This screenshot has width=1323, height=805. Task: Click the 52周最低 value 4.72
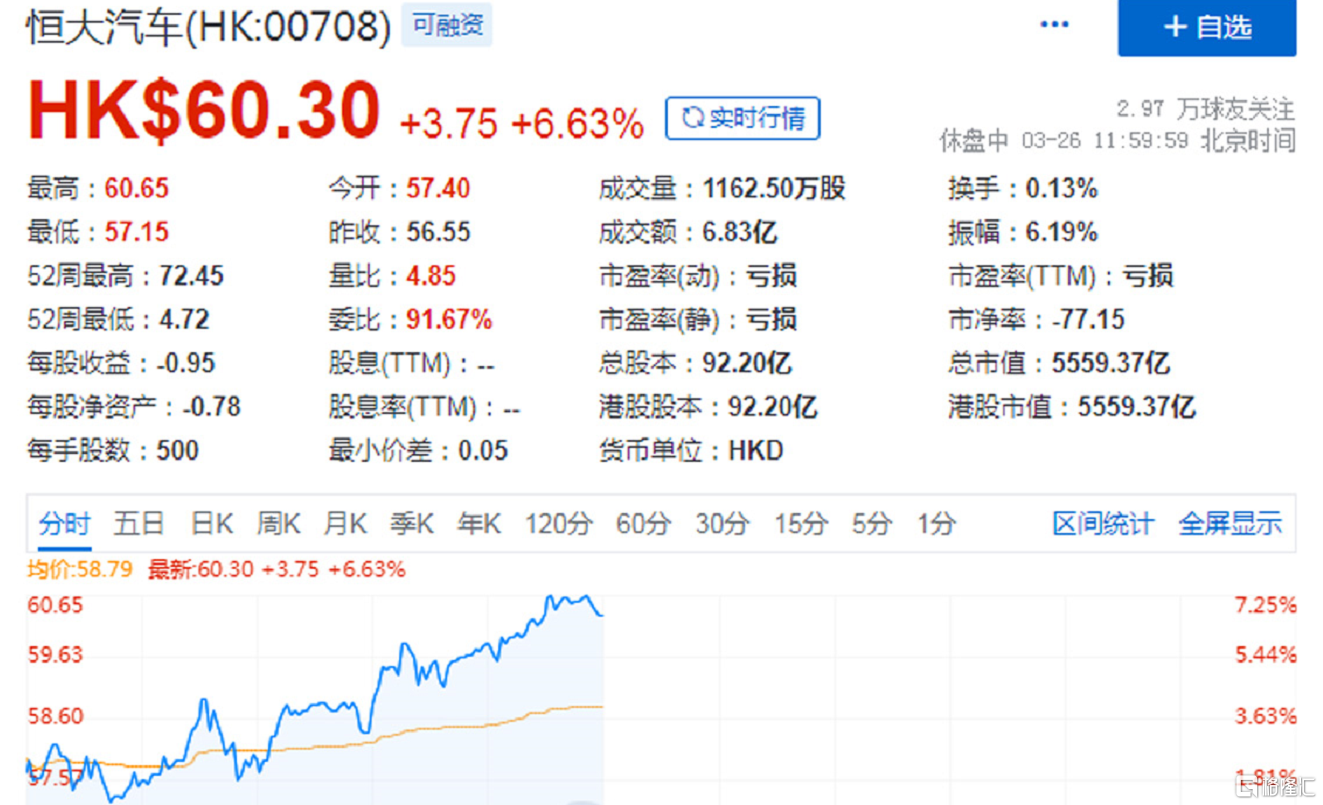point(184,320)
